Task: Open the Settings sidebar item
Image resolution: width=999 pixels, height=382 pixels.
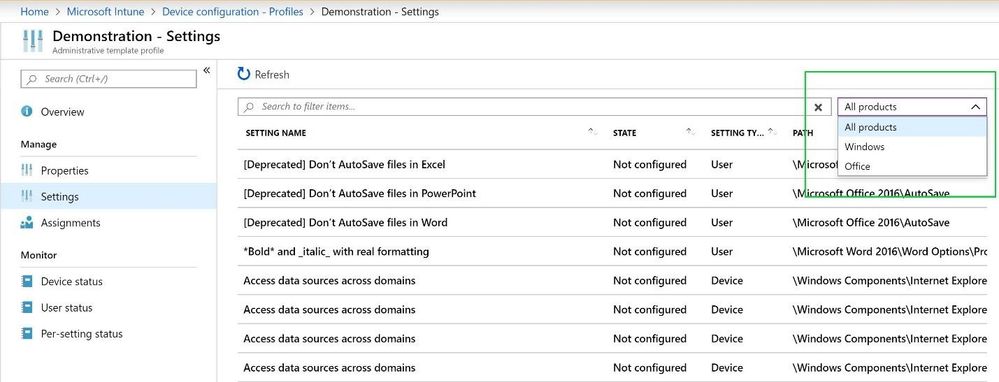Action: pos(108,196)
